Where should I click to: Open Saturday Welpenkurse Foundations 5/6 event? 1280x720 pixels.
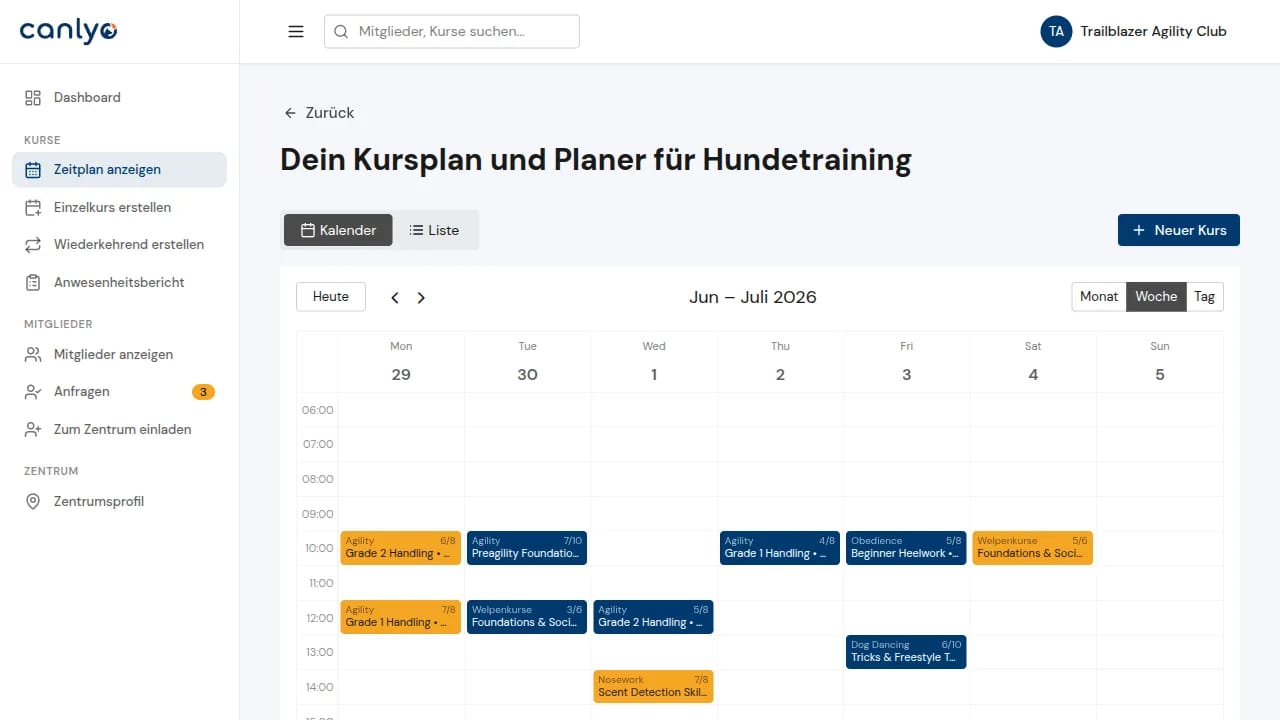(1033, 548)
